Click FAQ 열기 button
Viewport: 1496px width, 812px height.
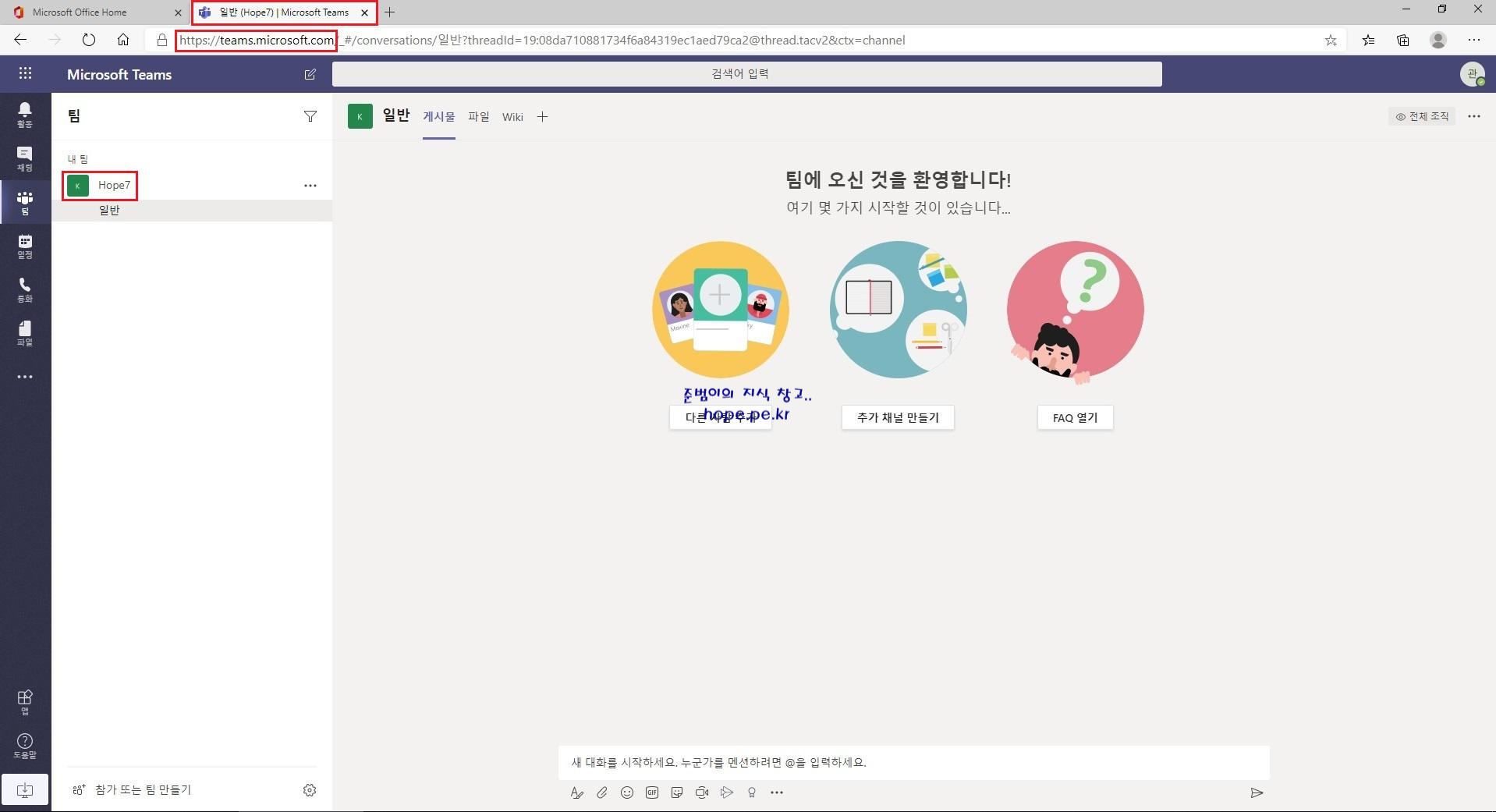[1075, 417]
